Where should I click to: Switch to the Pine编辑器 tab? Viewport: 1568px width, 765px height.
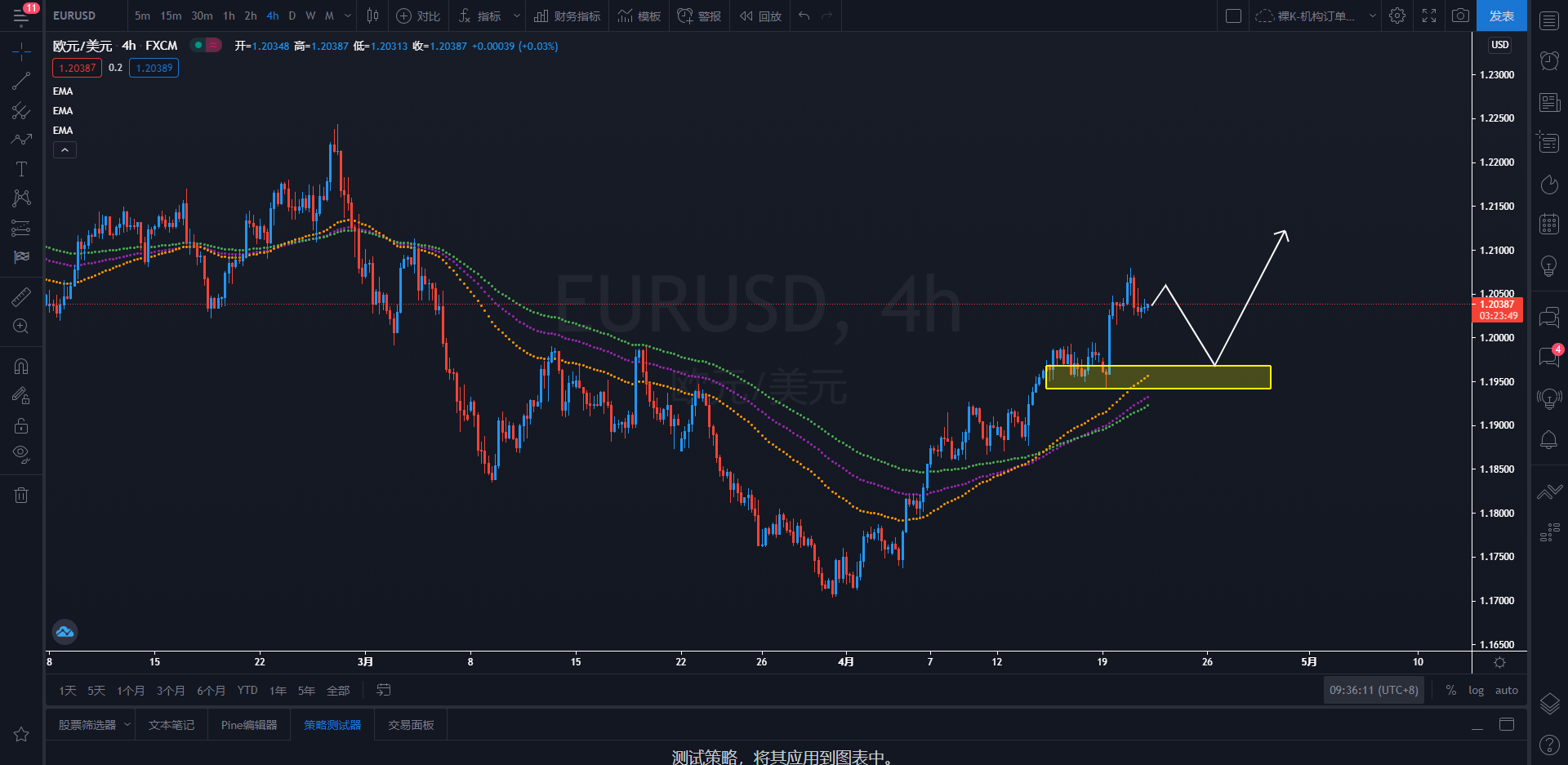click(x=249, y=724)
